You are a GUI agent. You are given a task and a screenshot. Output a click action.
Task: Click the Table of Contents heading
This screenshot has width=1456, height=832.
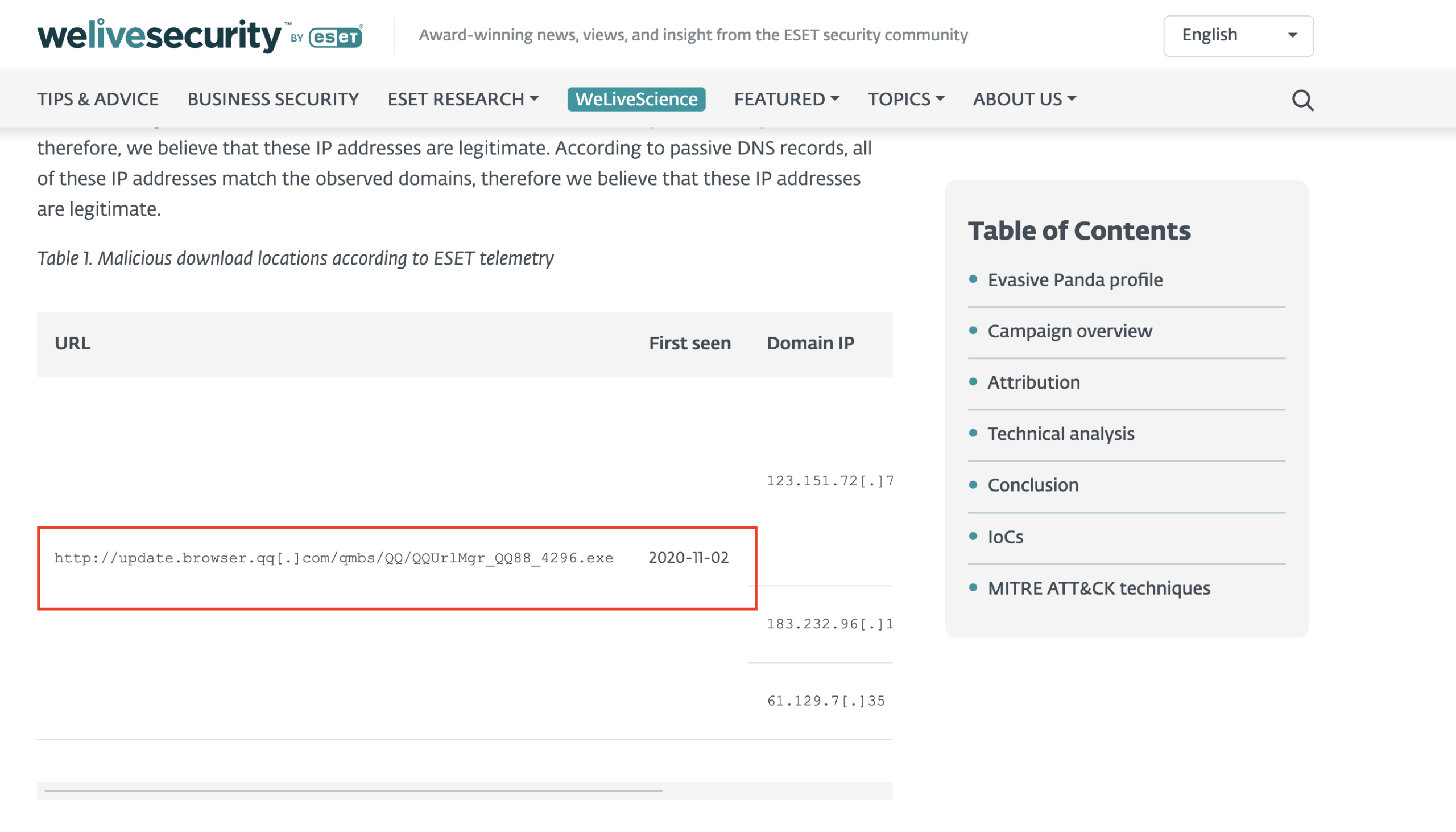[x=1079, y=231]
